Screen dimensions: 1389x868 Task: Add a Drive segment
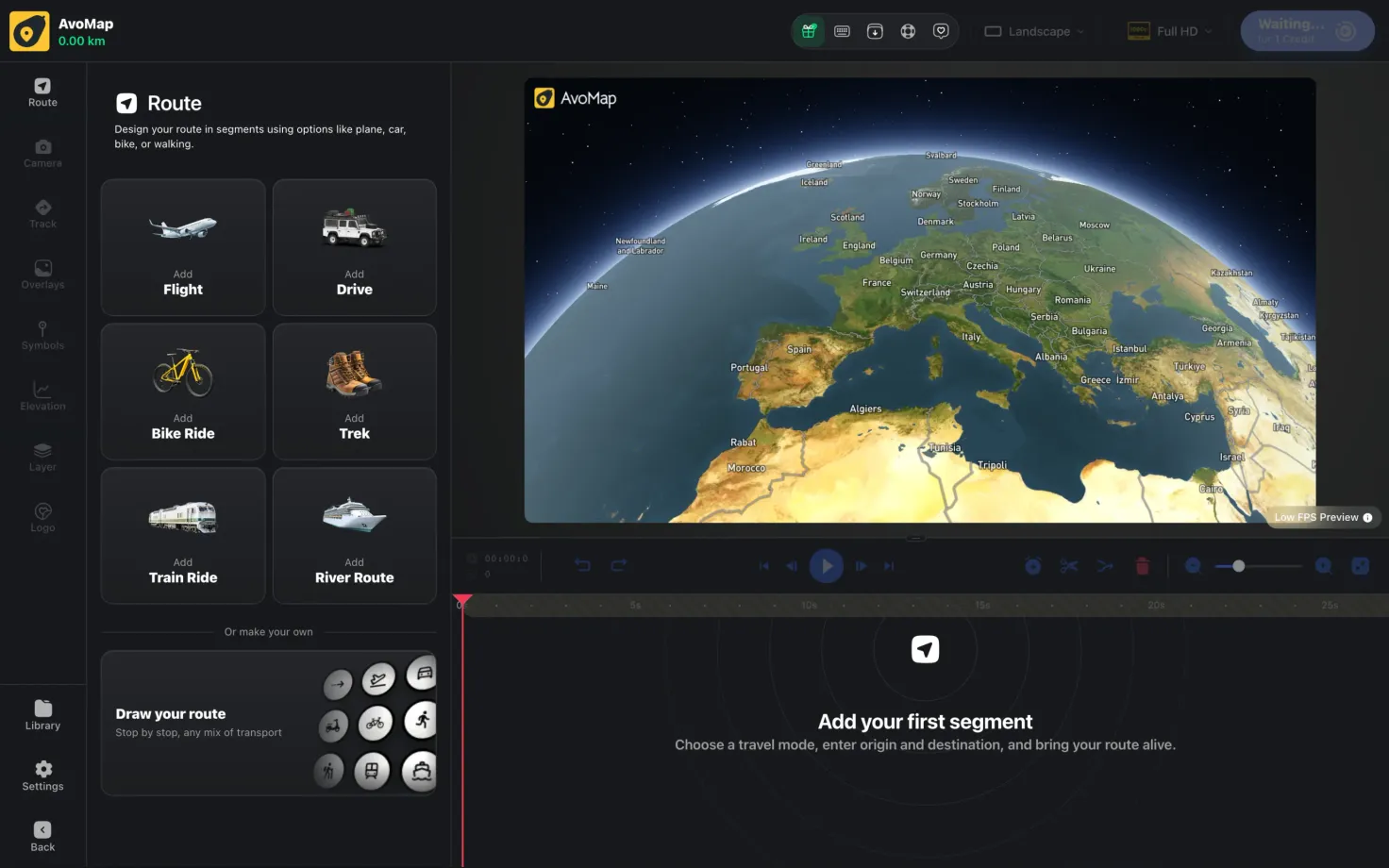[355, 247]
